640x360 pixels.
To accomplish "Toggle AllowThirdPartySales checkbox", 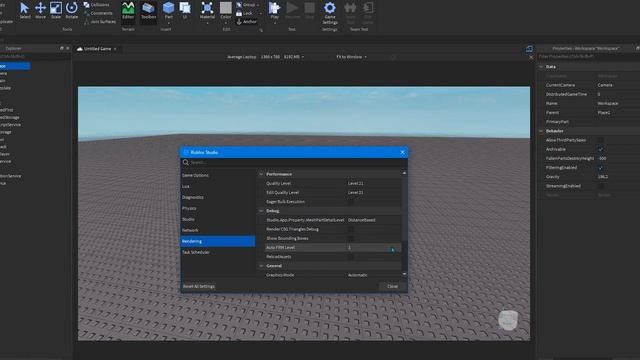I will 601,140.
